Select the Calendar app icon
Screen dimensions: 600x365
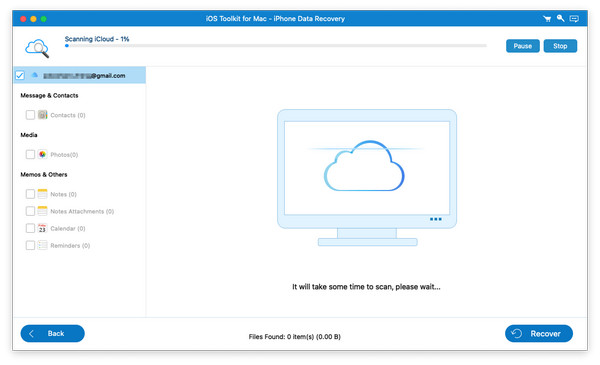coord(42,228)
